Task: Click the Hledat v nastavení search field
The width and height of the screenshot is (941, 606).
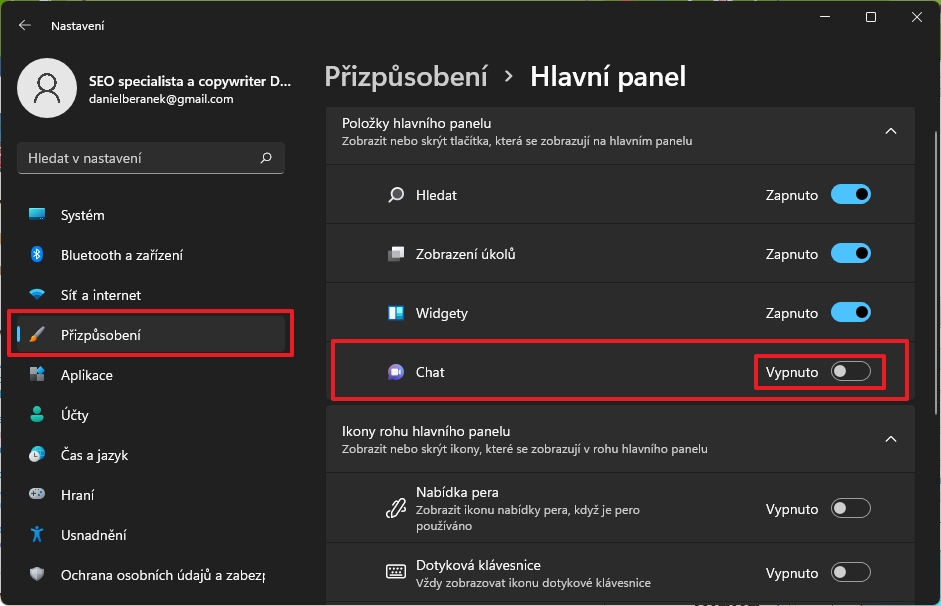Action: tap(140, 158)
